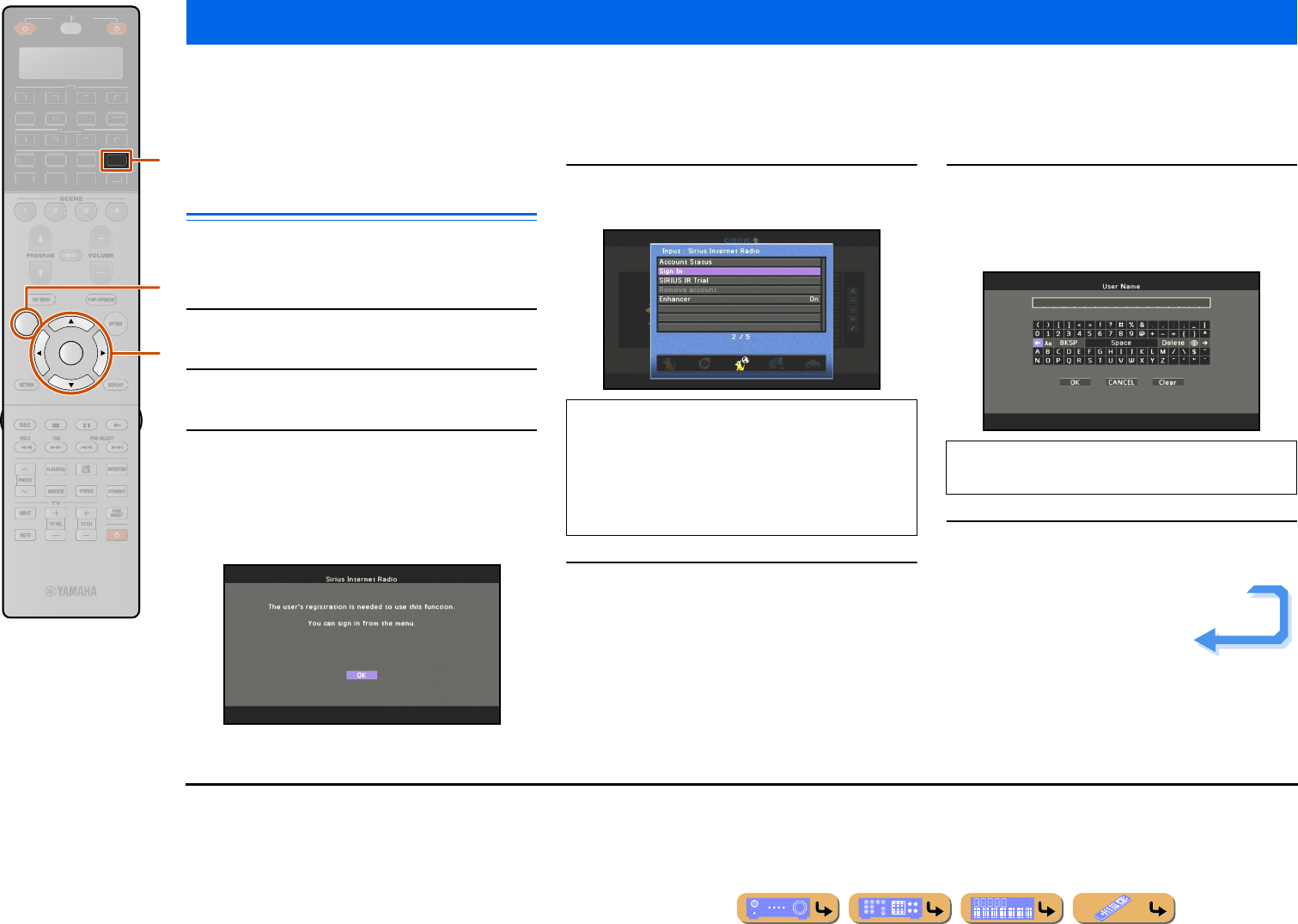Click Clear below the on-screen keyboard
The height and width of the screenshot is (924, 1298).
coord(1167,382)
